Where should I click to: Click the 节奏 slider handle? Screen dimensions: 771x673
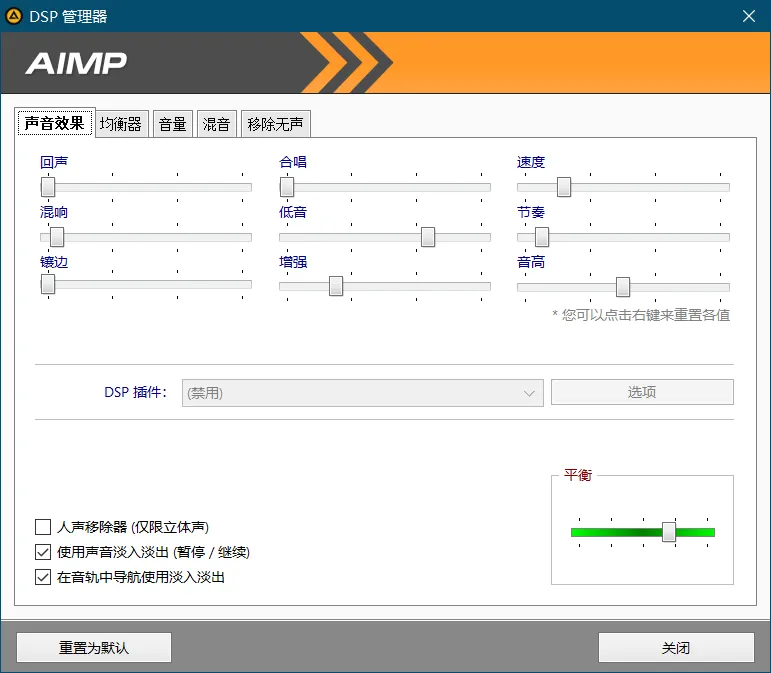pos(542,237)
